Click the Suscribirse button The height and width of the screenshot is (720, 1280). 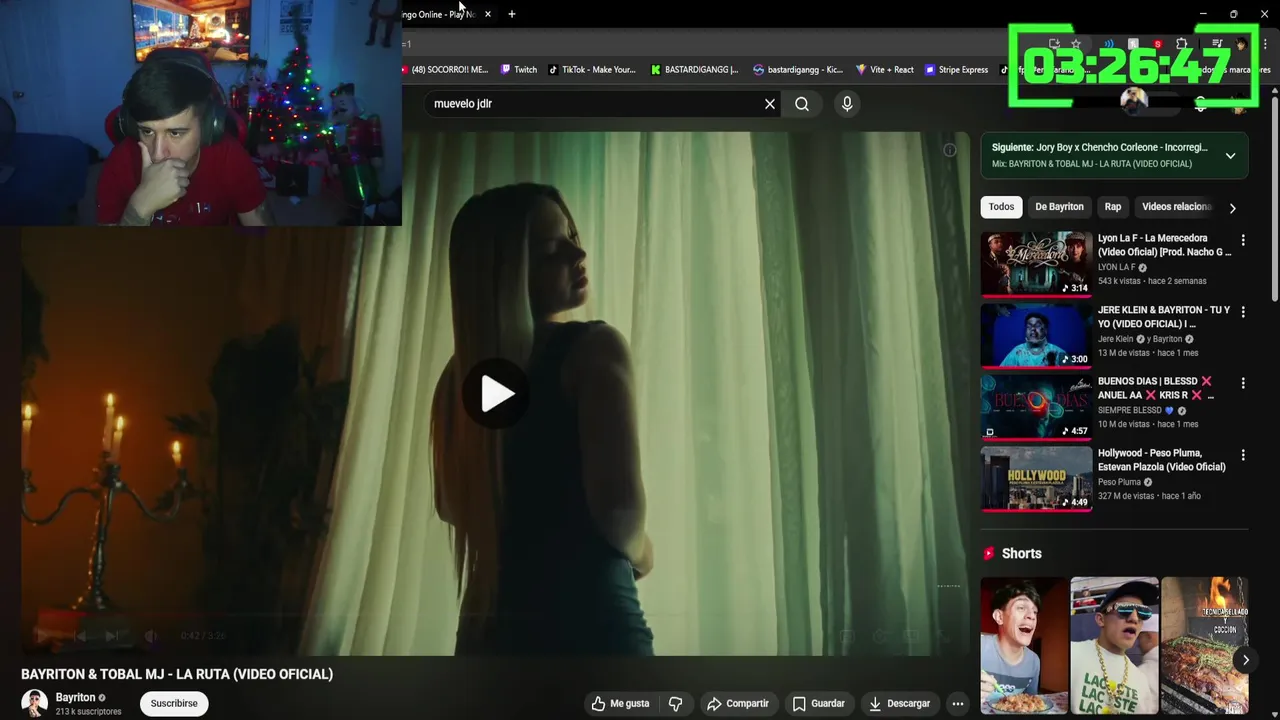point(174,703)
